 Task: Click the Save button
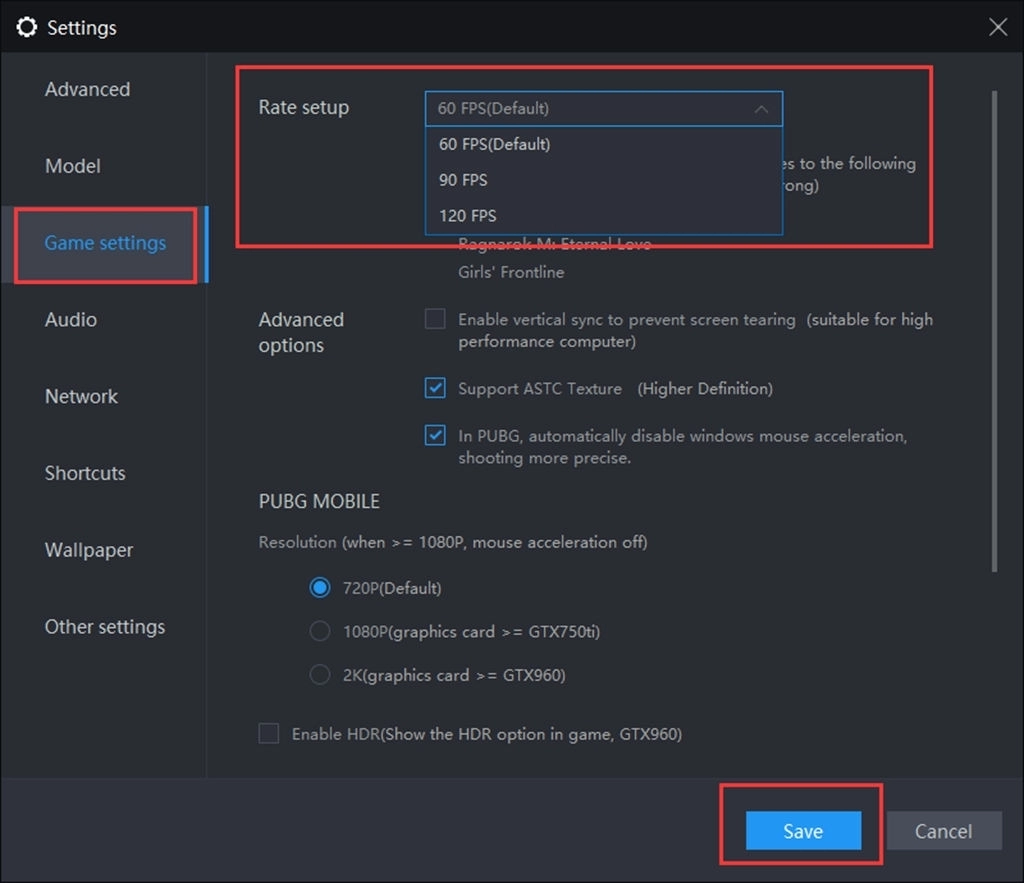pyautogui.click(x=803, y=831)
